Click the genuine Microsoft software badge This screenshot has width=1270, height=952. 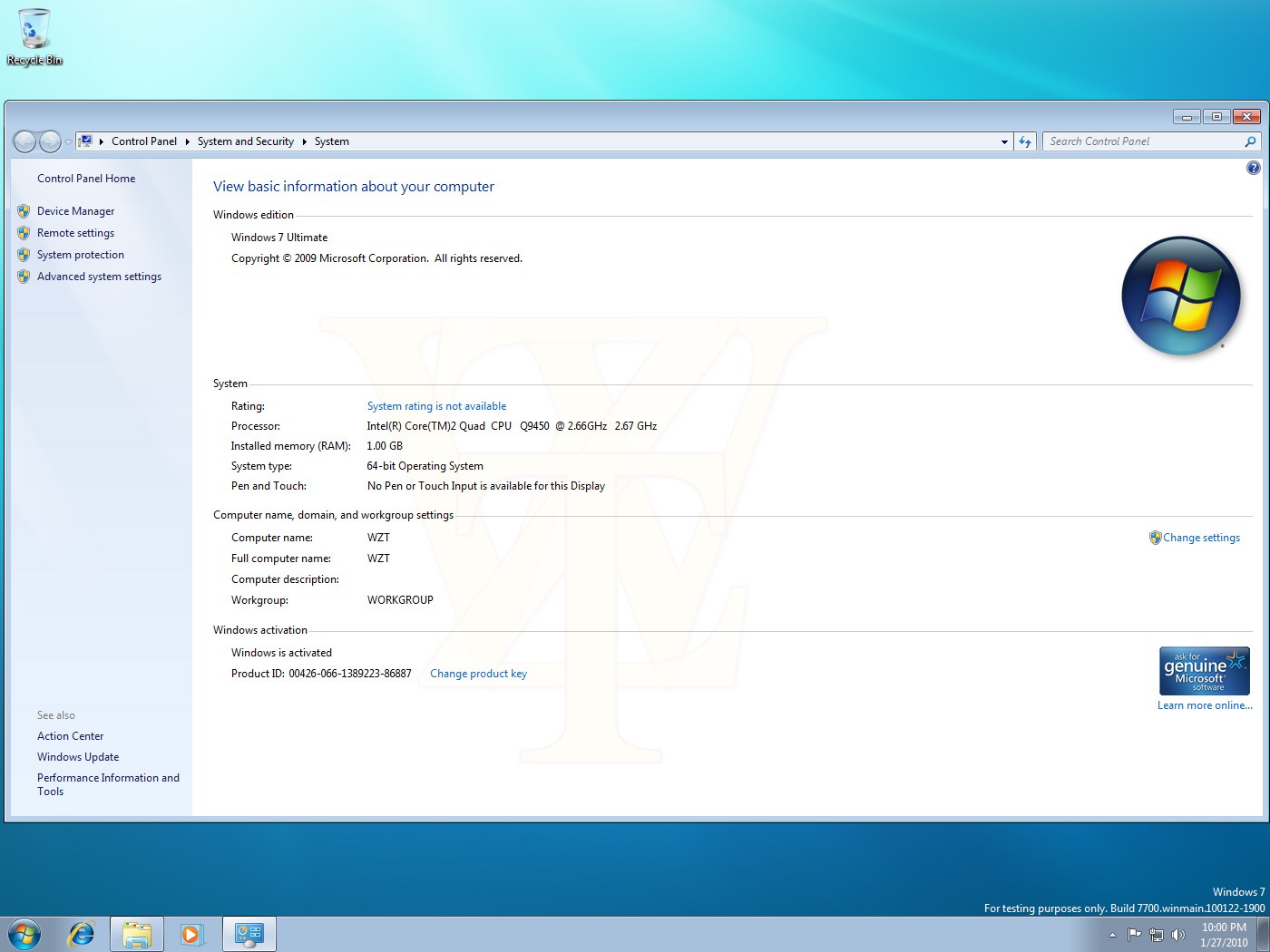coord(1205,671)
